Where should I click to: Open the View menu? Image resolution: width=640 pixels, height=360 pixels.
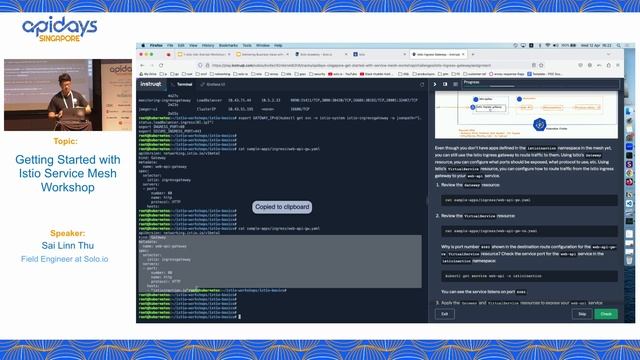193,45
